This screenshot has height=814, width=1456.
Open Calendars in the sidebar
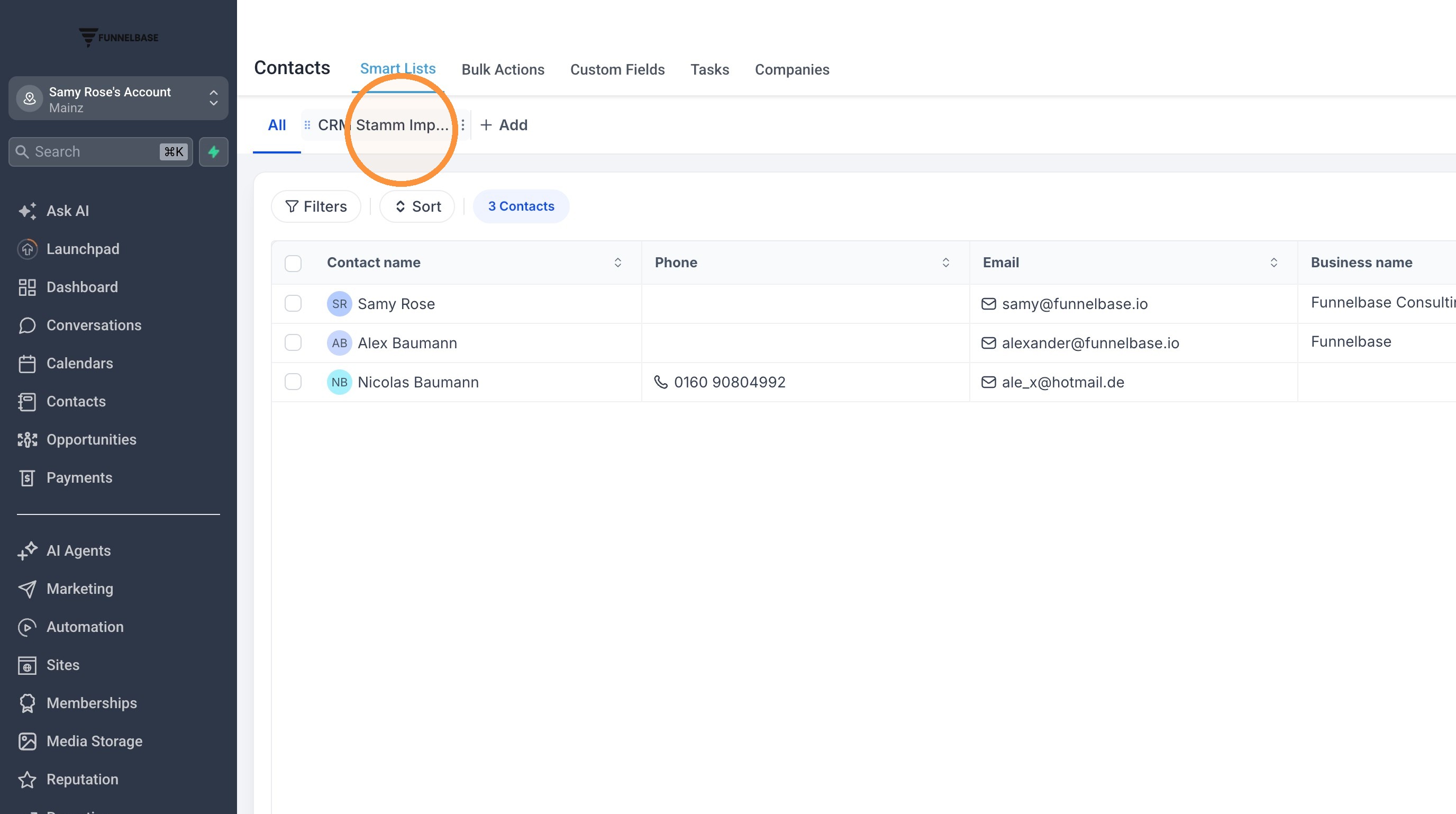pos(66,364)
